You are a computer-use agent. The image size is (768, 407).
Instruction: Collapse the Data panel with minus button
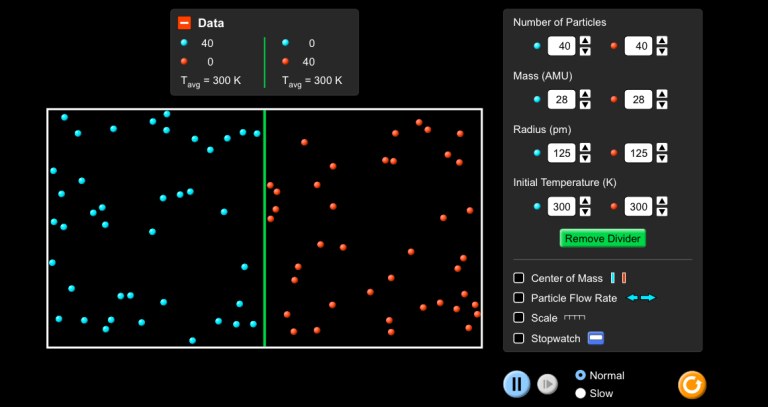(x=184, y=23)
